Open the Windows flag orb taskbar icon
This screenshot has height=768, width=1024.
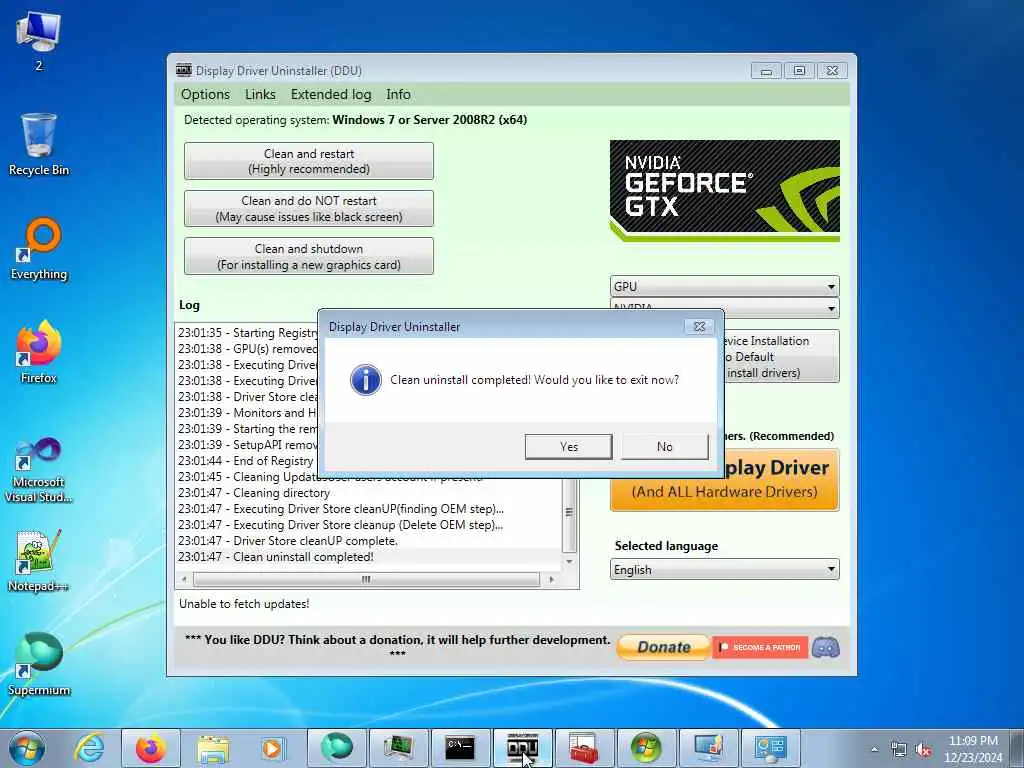(x=646, y=748)
